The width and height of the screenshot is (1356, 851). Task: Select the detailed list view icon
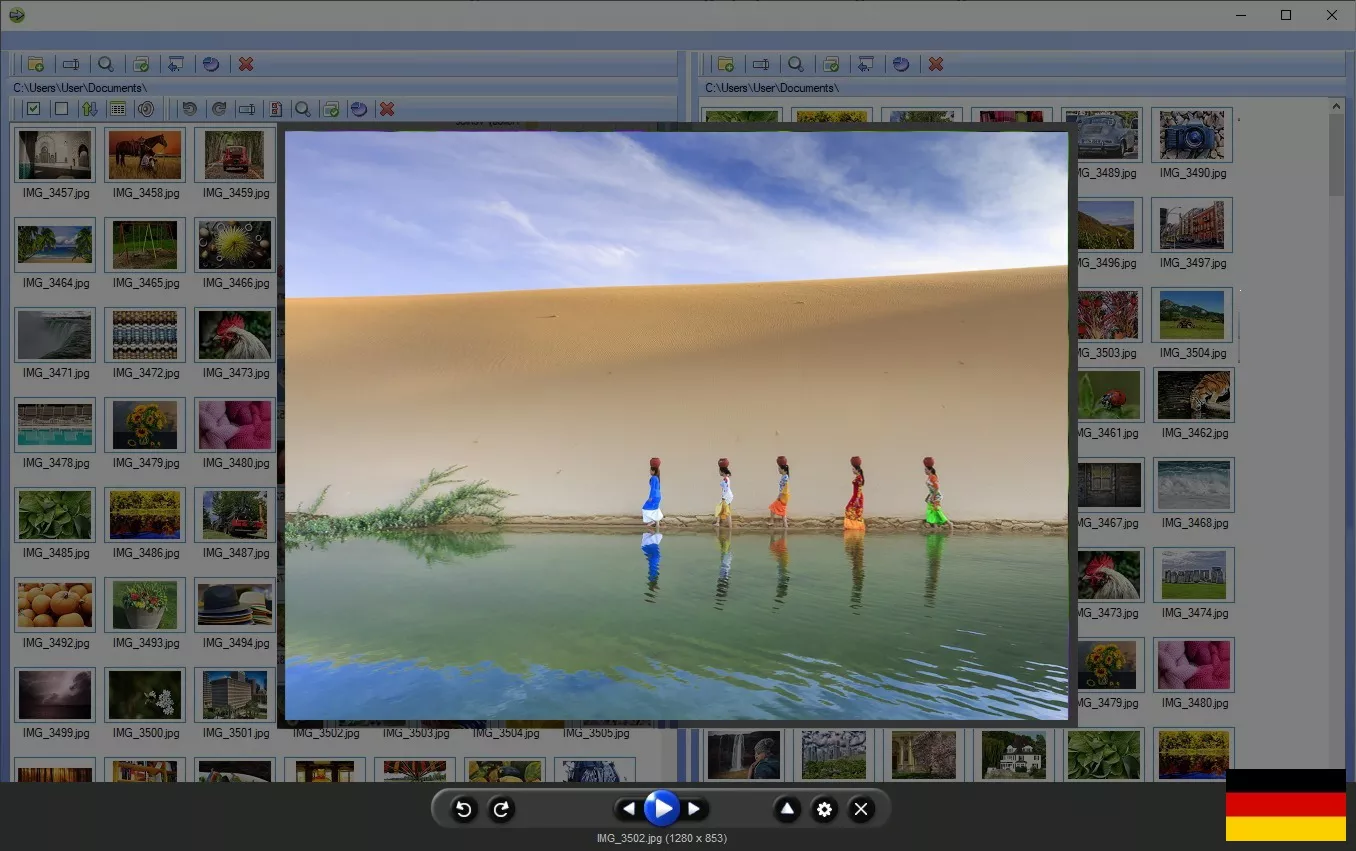pos(118,109)
